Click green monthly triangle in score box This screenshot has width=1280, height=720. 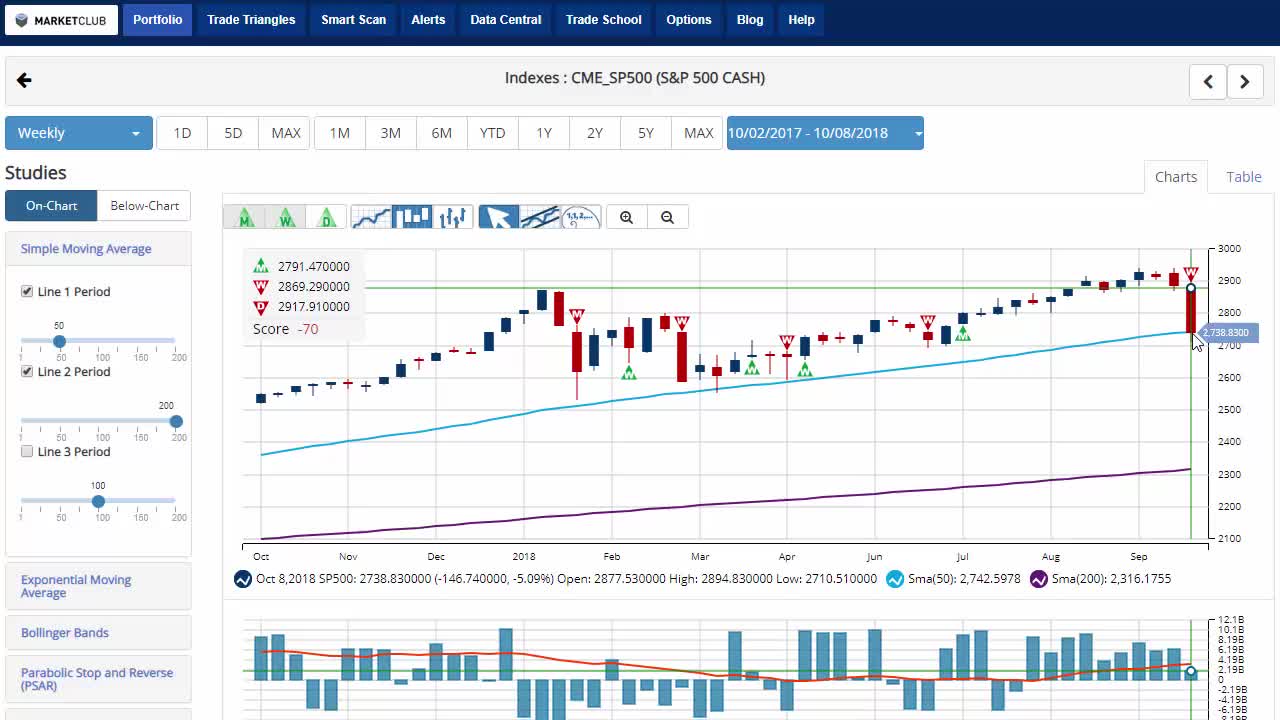click(x=261, y=266)
